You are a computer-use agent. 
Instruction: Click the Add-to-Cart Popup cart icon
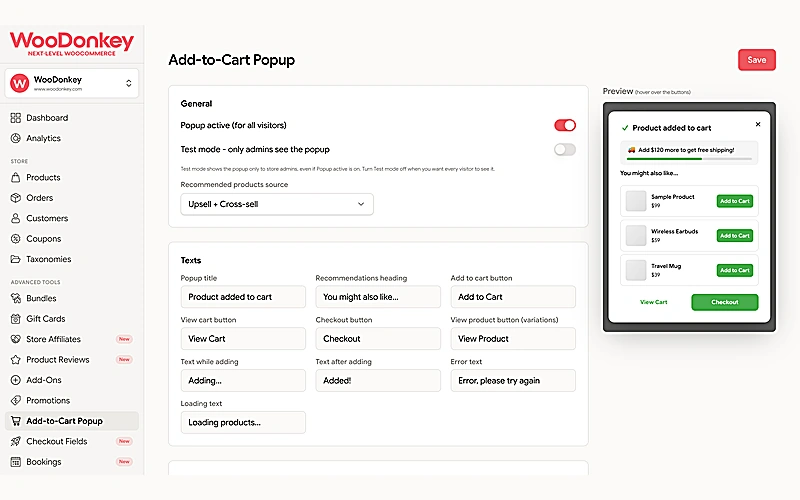(x=16, y=421)
